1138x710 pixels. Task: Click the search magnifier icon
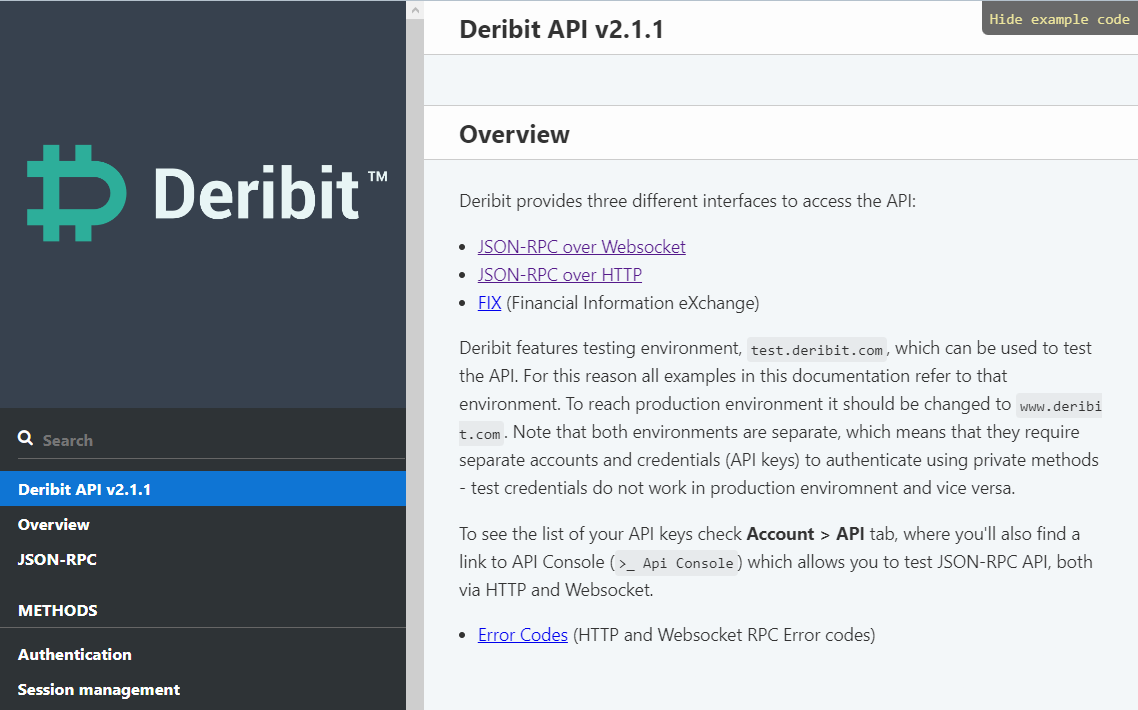pos(26,439)
